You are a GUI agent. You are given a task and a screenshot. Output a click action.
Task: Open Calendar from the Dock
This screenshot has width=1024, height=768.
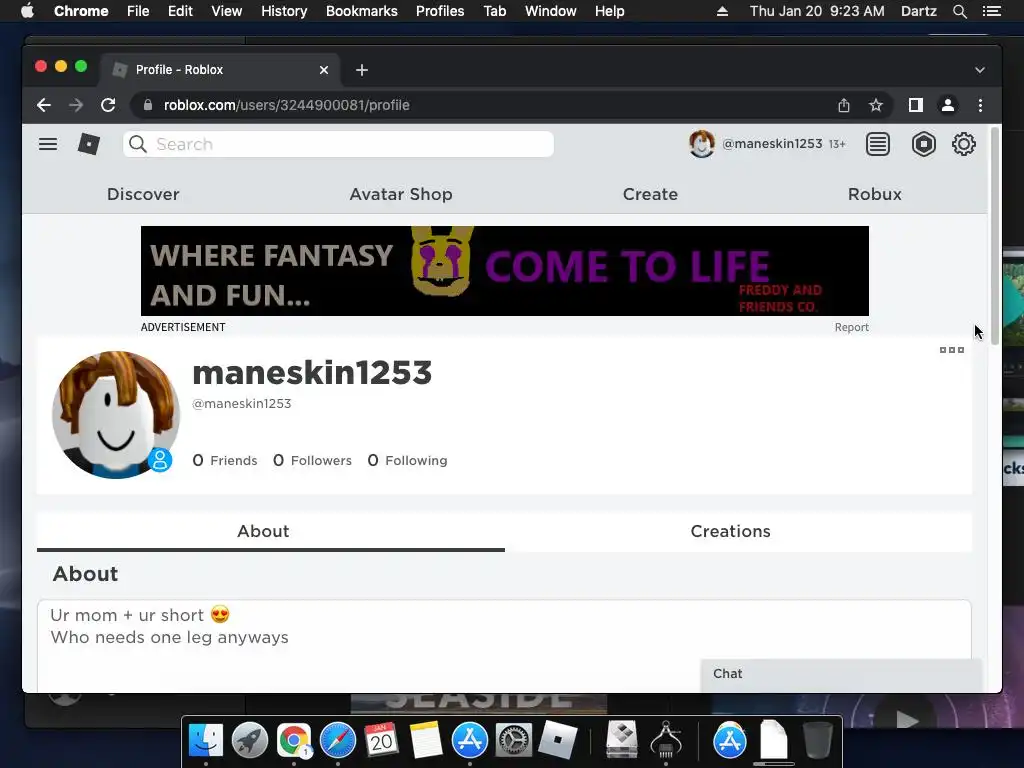381,741
